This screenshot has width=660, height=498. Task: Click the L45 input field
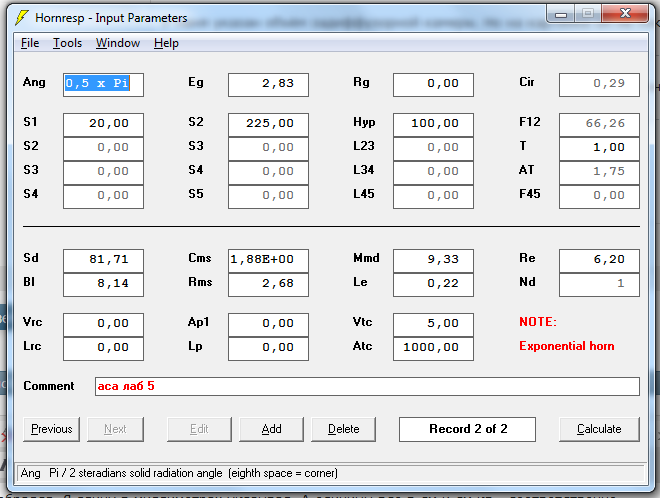point(434,197)
